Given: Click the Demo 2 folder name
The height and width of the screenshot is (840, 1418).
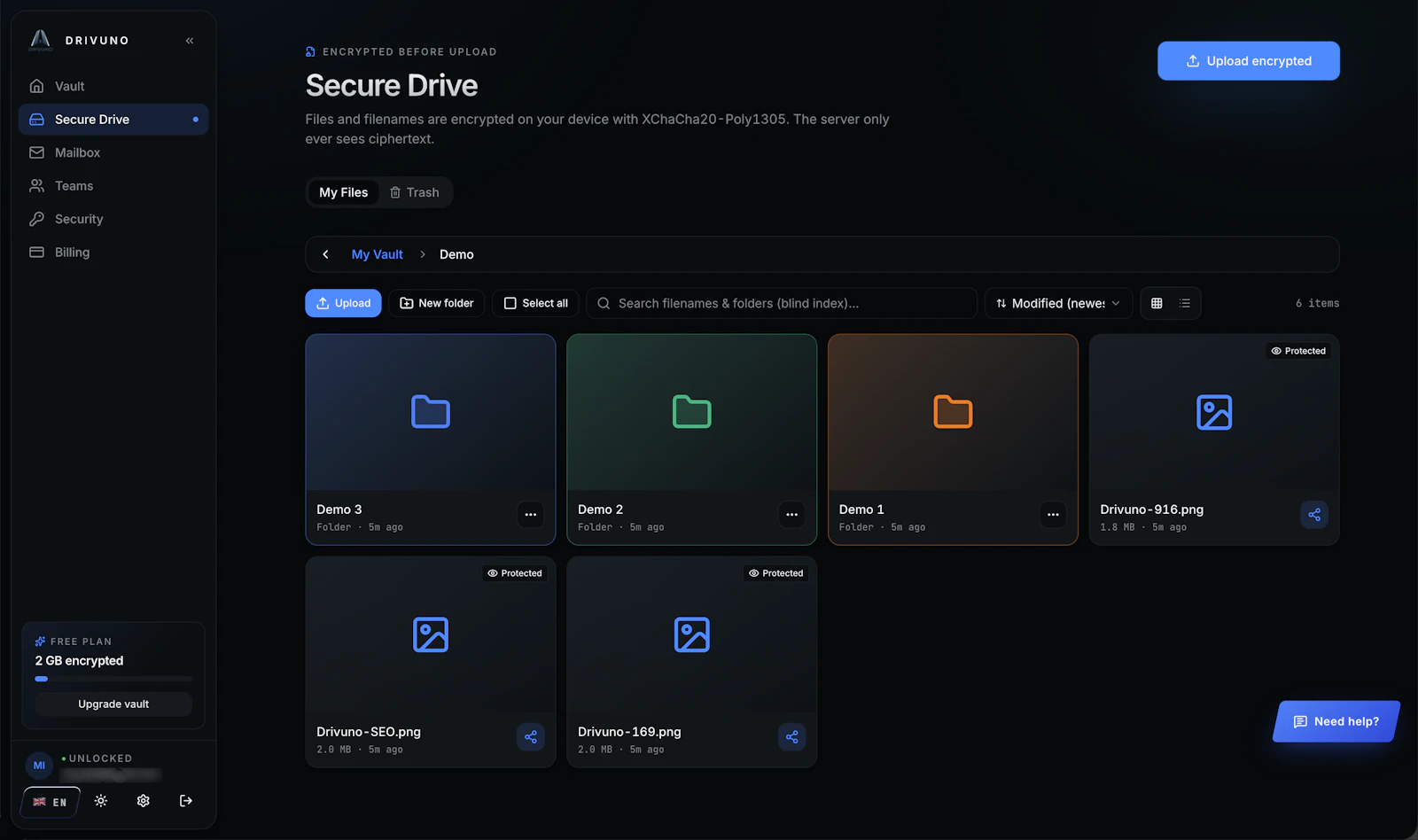Looking at the screenshot, I should [x=600, y=509].
